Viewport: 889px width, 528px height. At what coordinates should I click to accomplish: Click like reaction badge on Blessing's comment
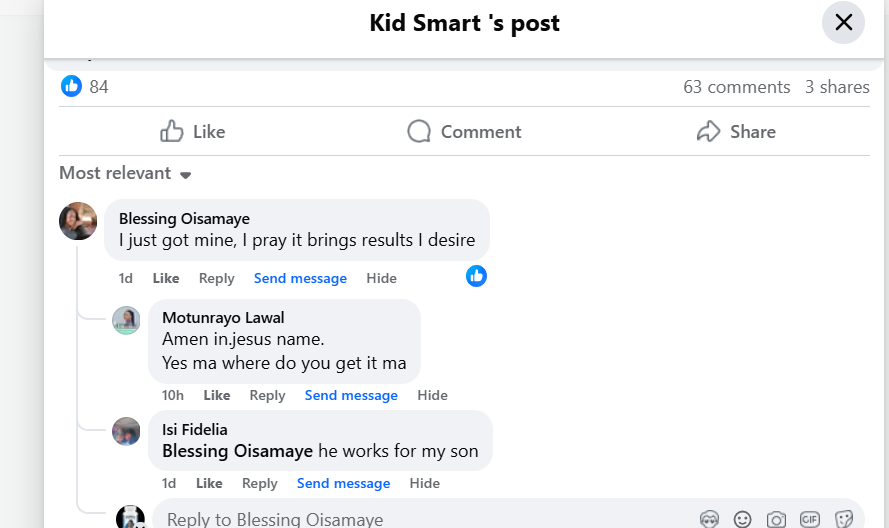click(x=477, y=276)
